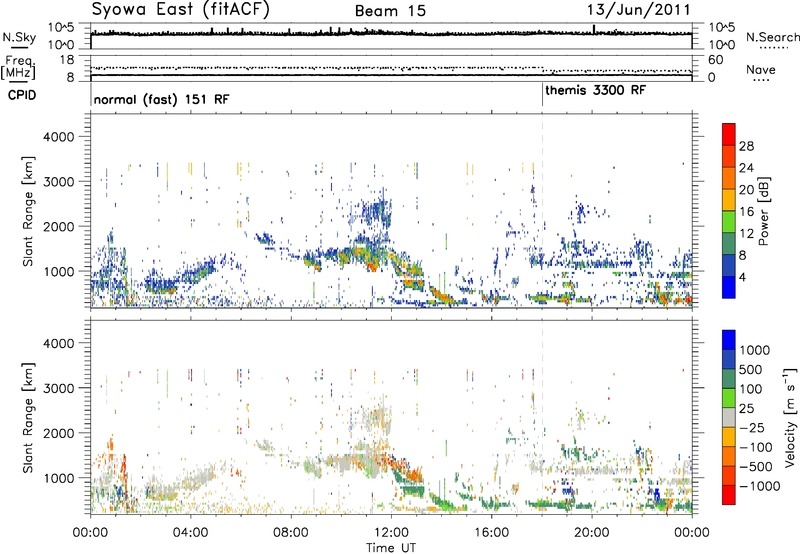Click the "normal (fast) 151 RF" mode label

162,99
